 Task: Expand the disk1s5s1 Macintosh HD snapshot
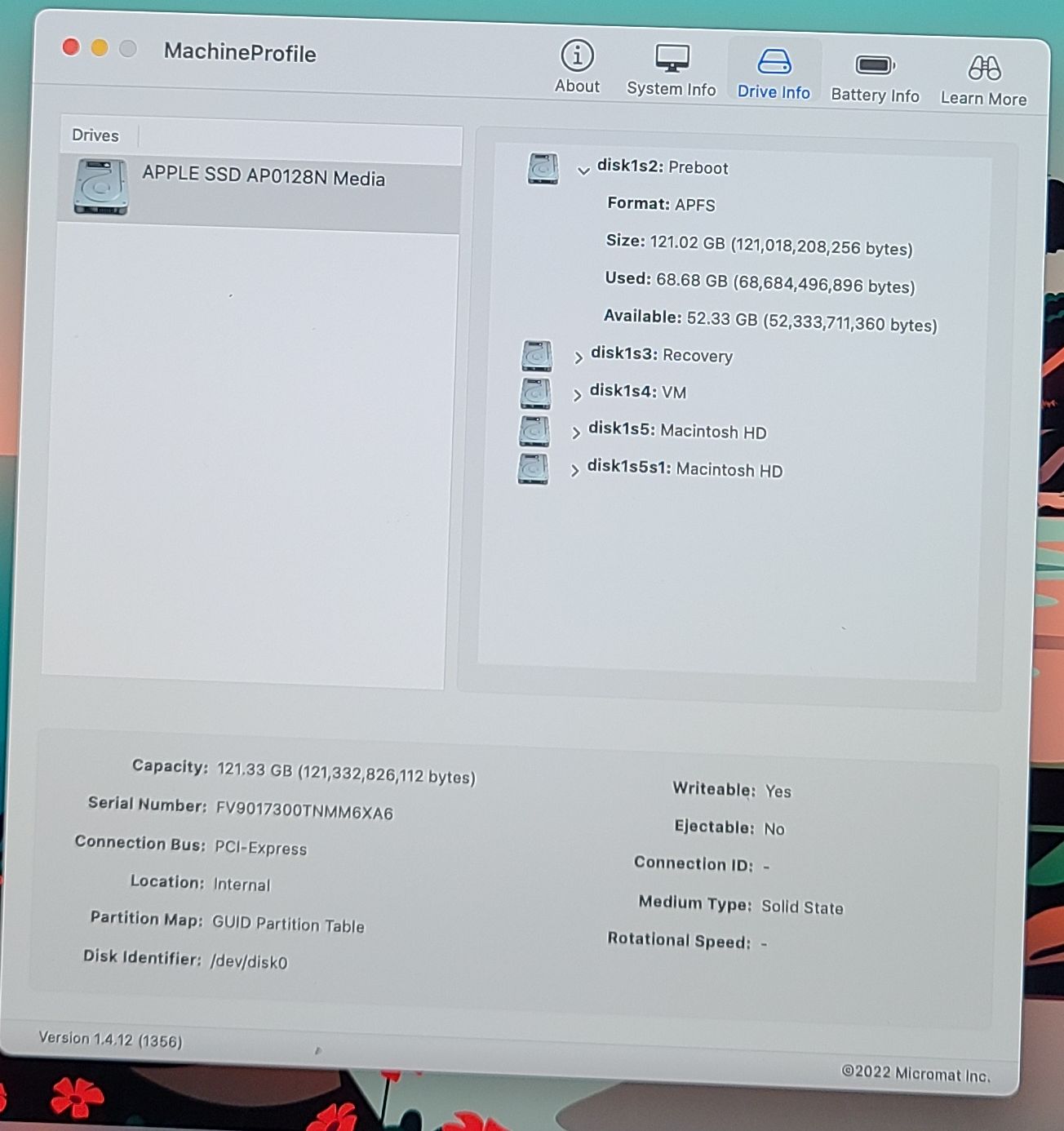pyautogui.click(x=574, y=471)
